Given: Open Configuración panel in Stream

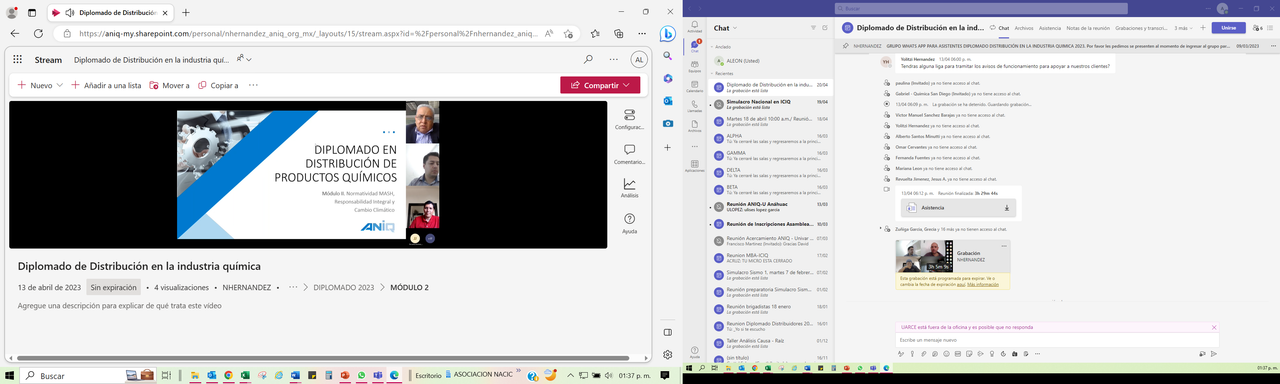Looking at the screenshot, I should tap(629, 120).
